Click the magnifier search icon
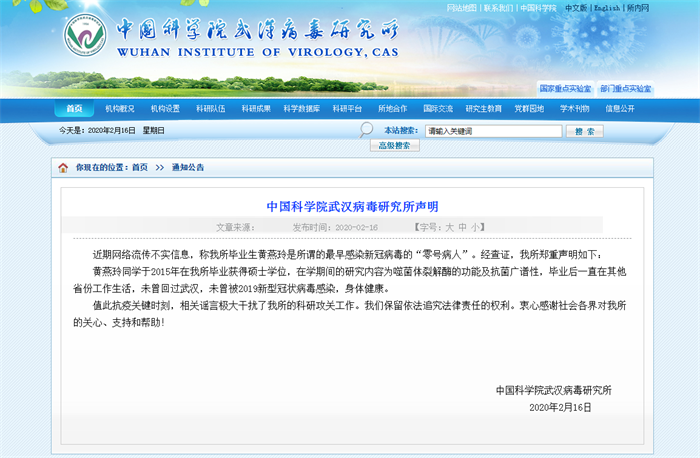700x458 pixels. point(366,130)
